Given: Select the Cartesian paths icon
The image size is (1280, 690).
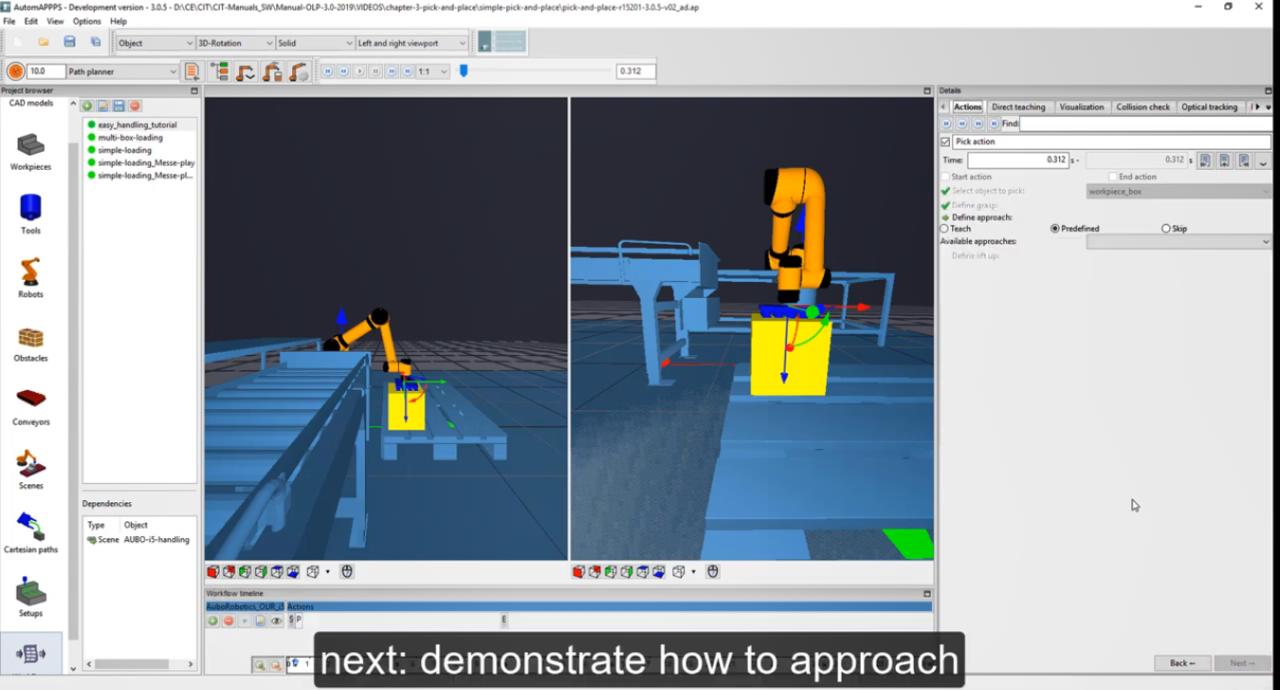Looking at the screenshot, I should point(30,527).
